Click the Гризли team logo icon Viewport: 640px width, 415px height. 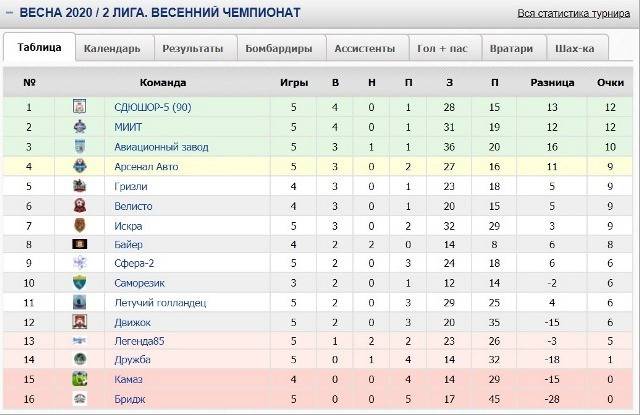coord(79,186)
